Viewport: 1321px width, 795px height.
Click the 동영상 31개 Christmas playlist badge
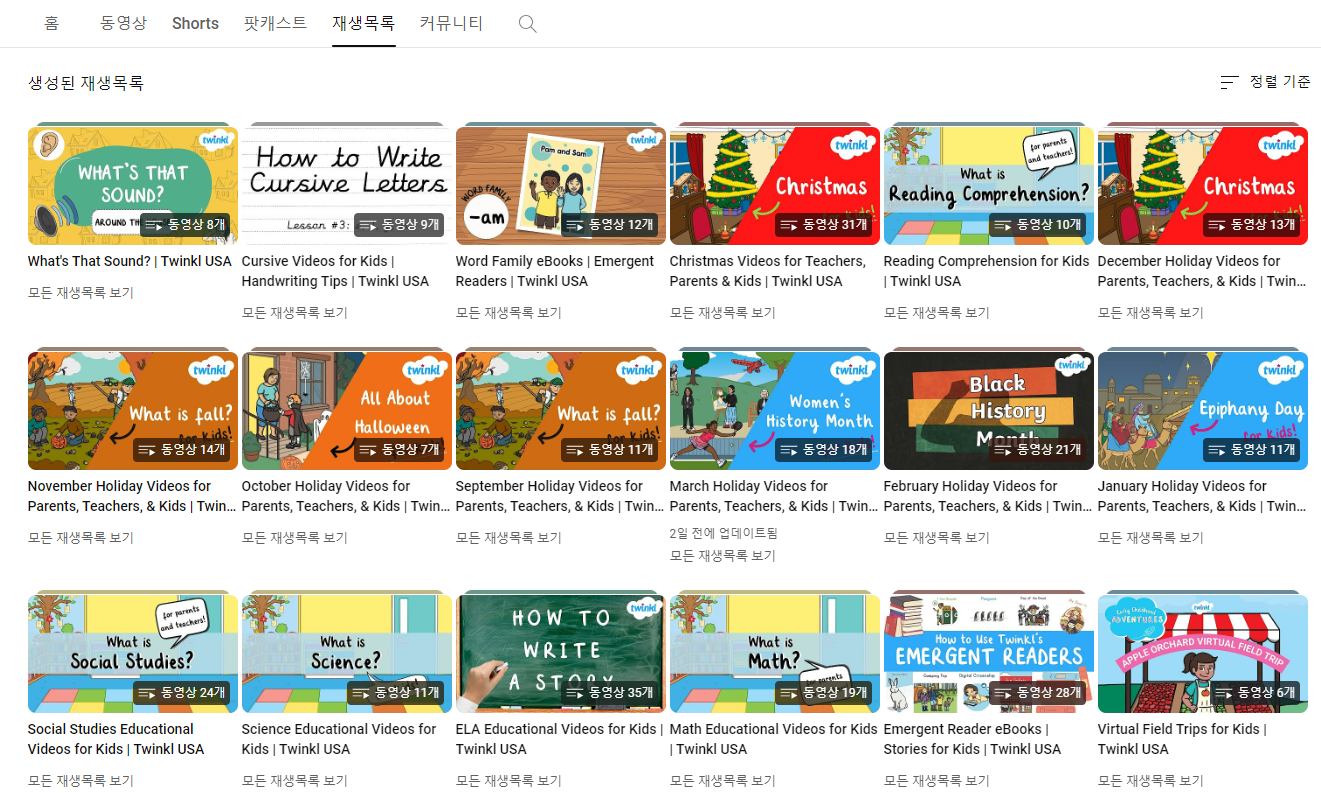824,225
